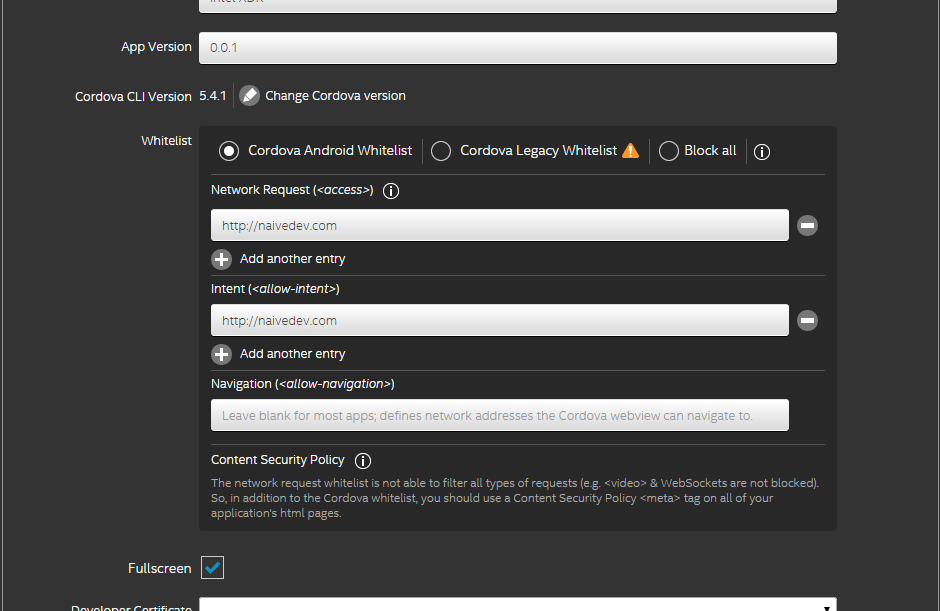The height and width of the screenshot is (611, 940).
Task: Click plus icon under Intent field
Action: (222, 354)
